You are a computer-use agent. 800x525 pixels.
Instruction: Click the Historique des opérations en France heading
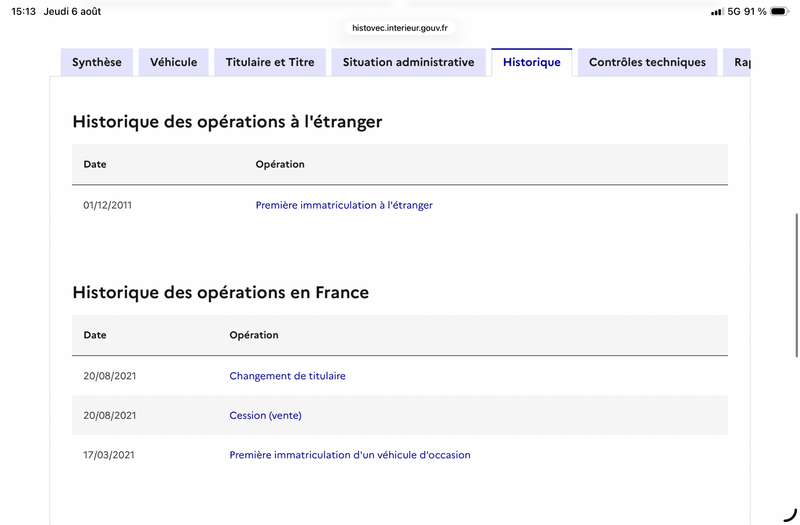tap(220, 292)
